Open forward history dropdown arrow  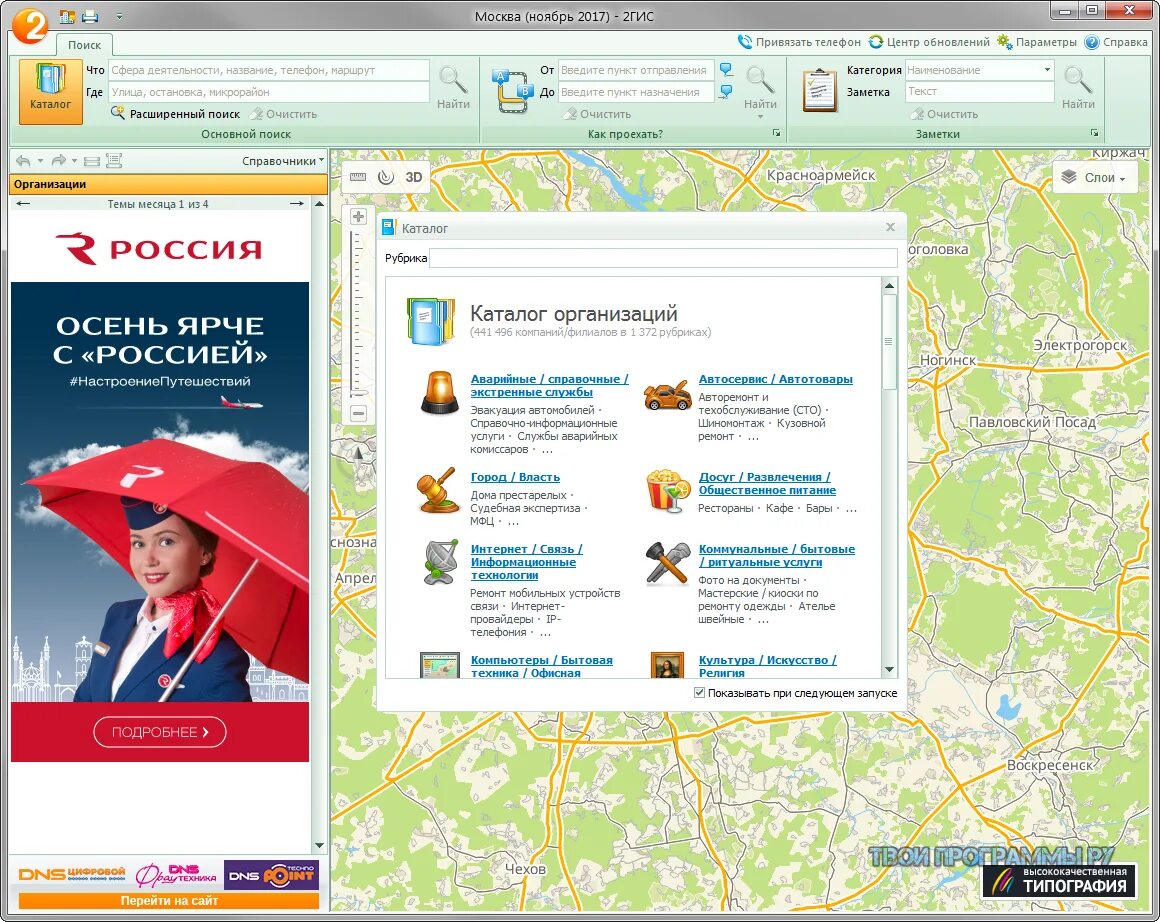pos(75,161)
